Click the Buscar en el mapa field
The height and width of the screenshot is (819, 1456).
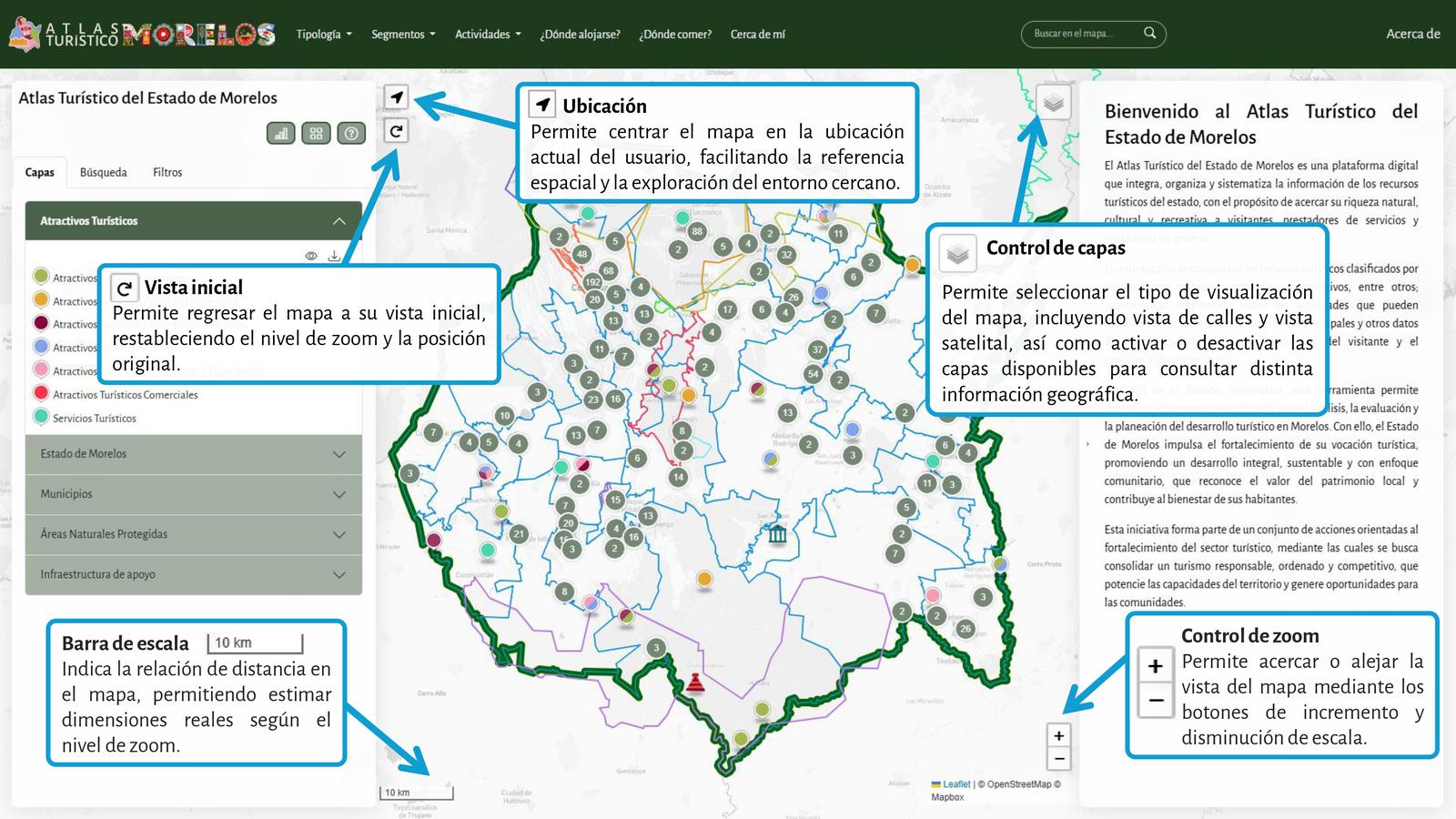[x=1083, y=34]
